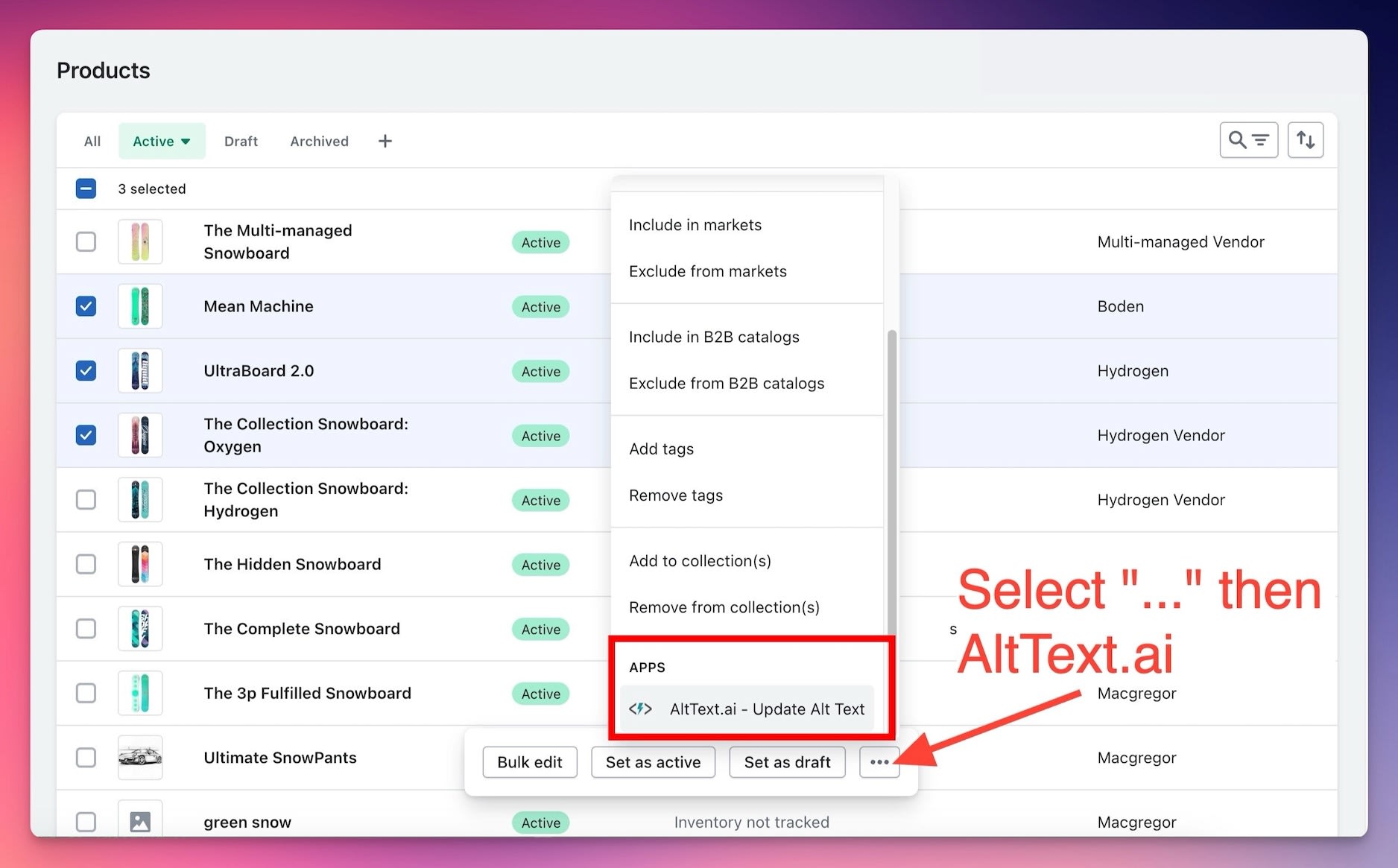
Task: Uncheck The Collection Snowboard: Oxygen checkbox
Action: 86,435
